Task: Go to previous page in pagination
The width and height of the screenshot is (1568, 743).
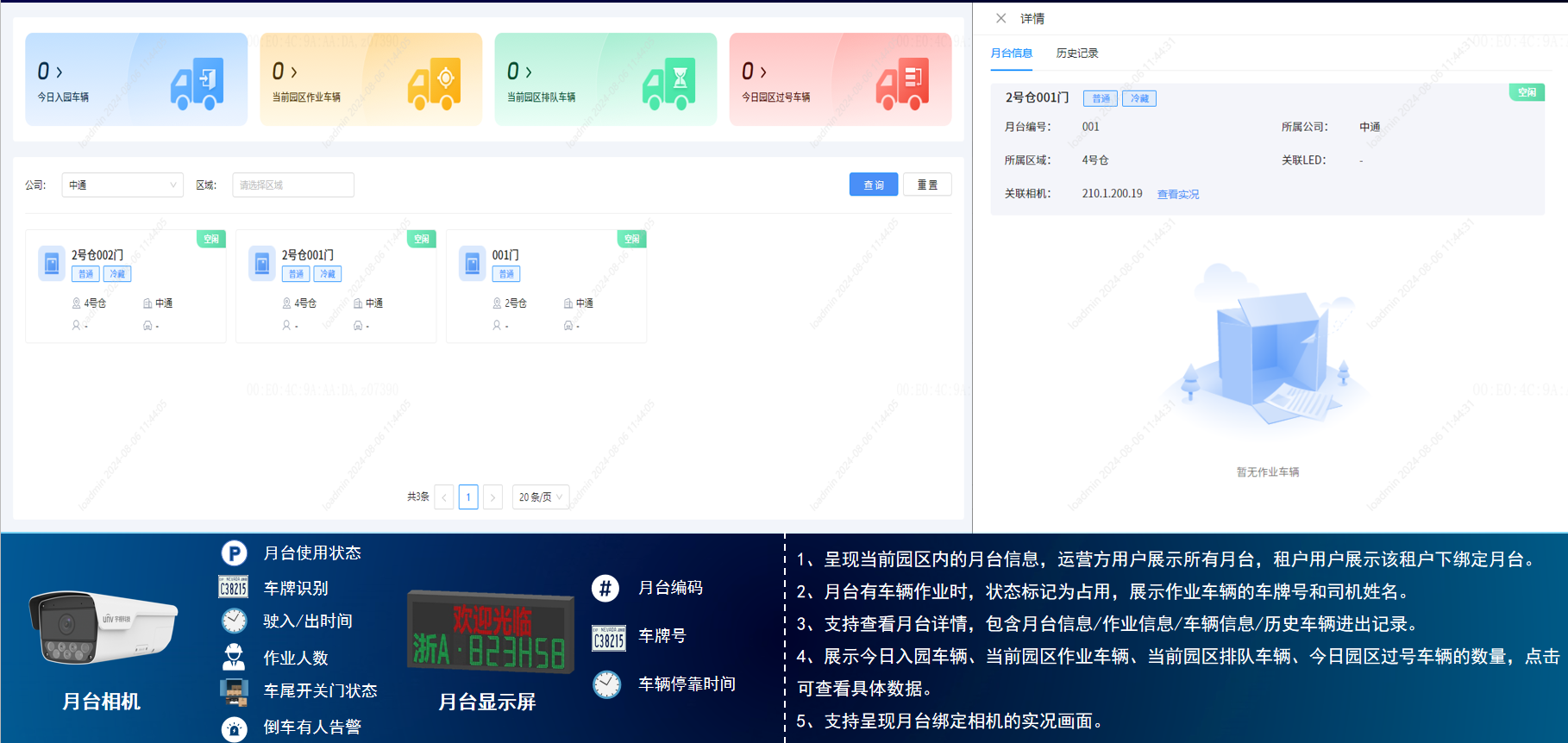Action: 444,497
